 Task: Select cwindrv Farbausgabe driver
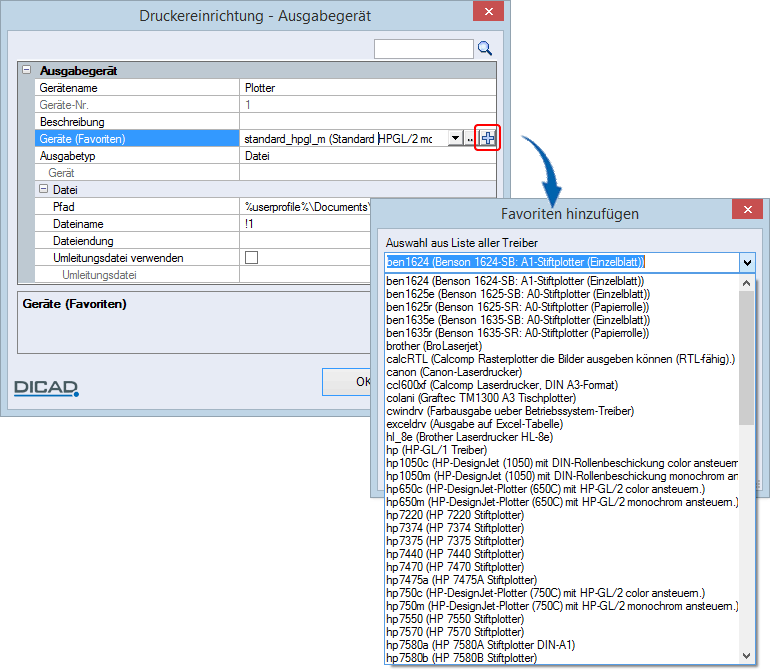562,411
